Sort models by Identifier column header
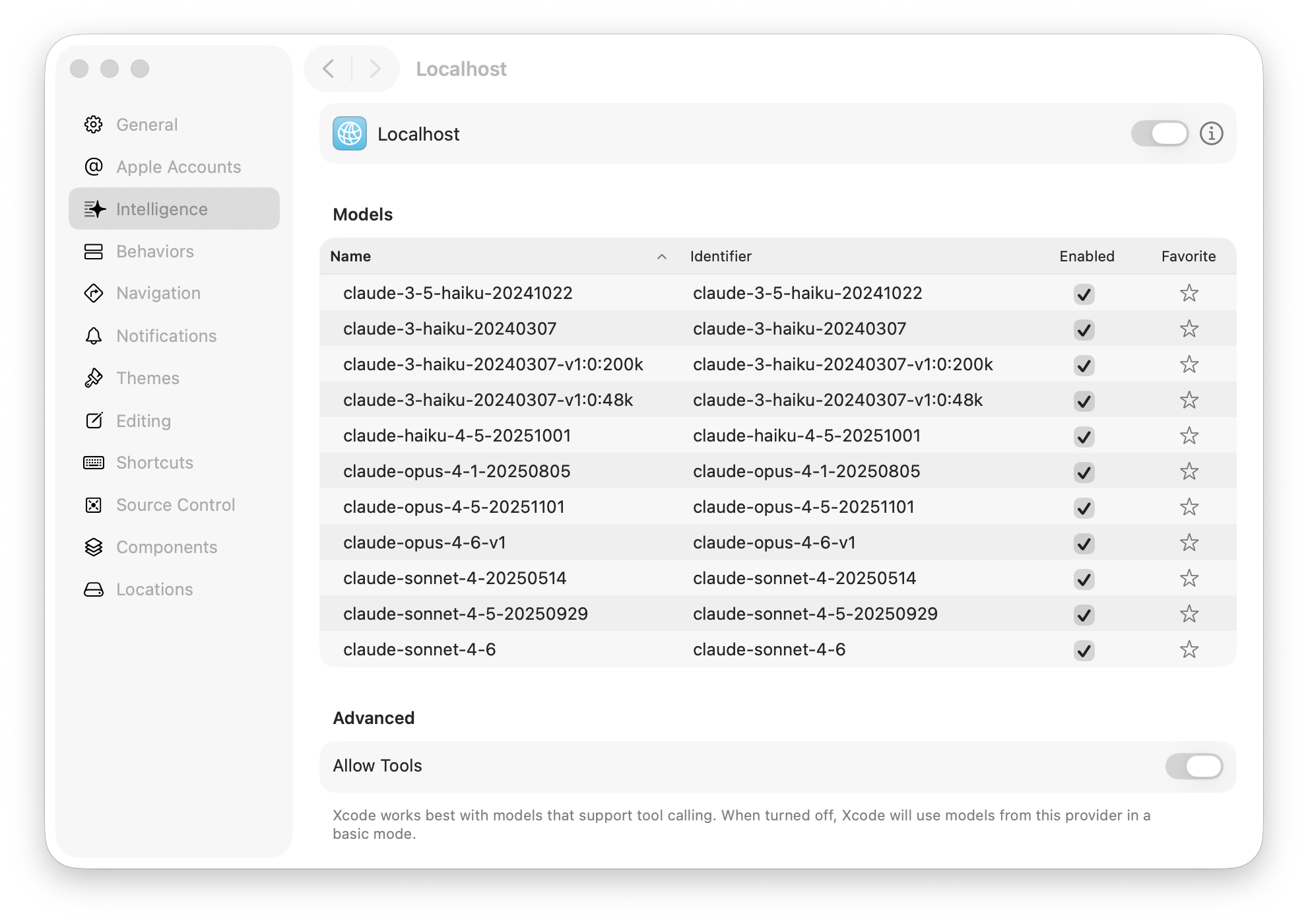1308x924 pixels. 721,257
